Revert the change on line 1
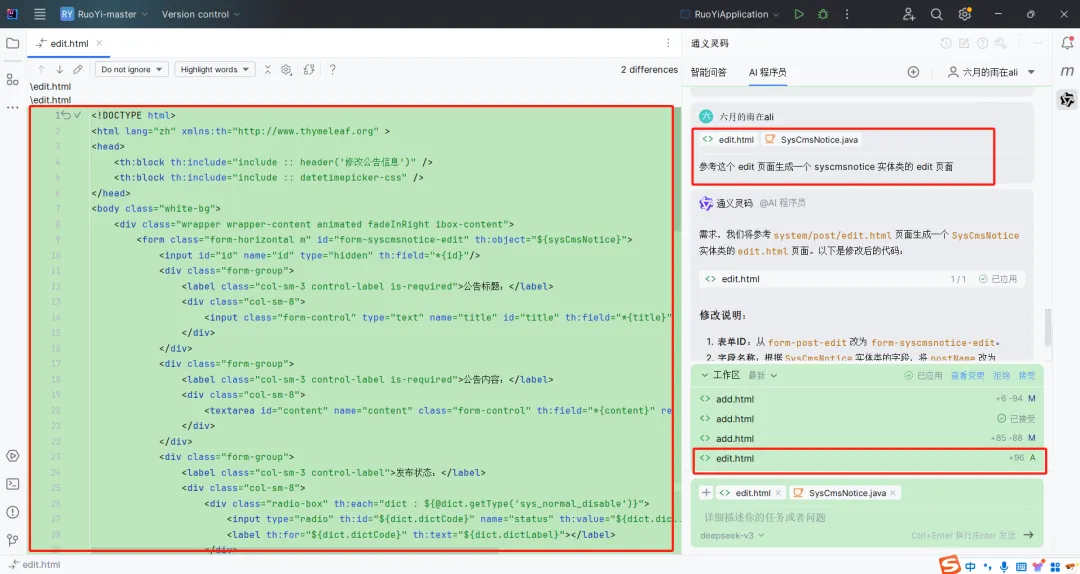Viewport: 1080px width, 574px height. [x=65, y=116]
